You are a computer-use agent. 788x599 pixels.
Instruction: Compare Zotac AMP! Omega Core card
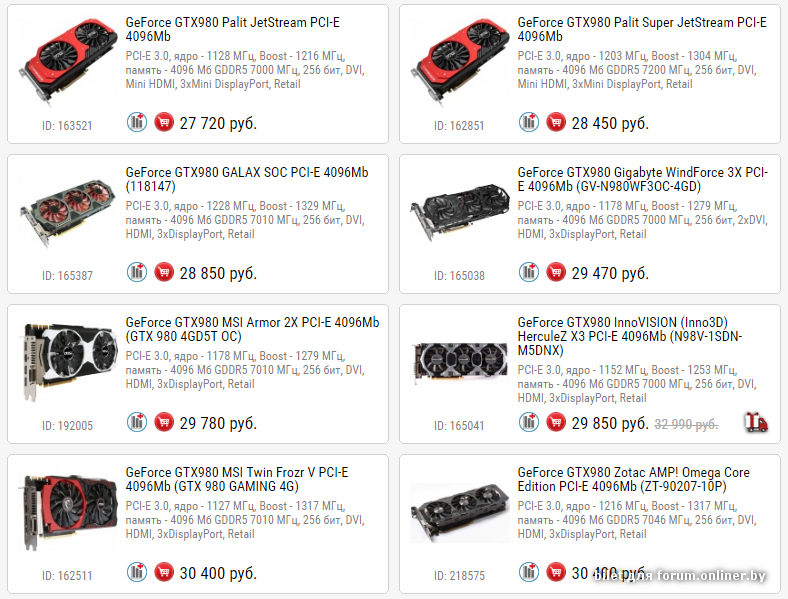tap(529, 572)
